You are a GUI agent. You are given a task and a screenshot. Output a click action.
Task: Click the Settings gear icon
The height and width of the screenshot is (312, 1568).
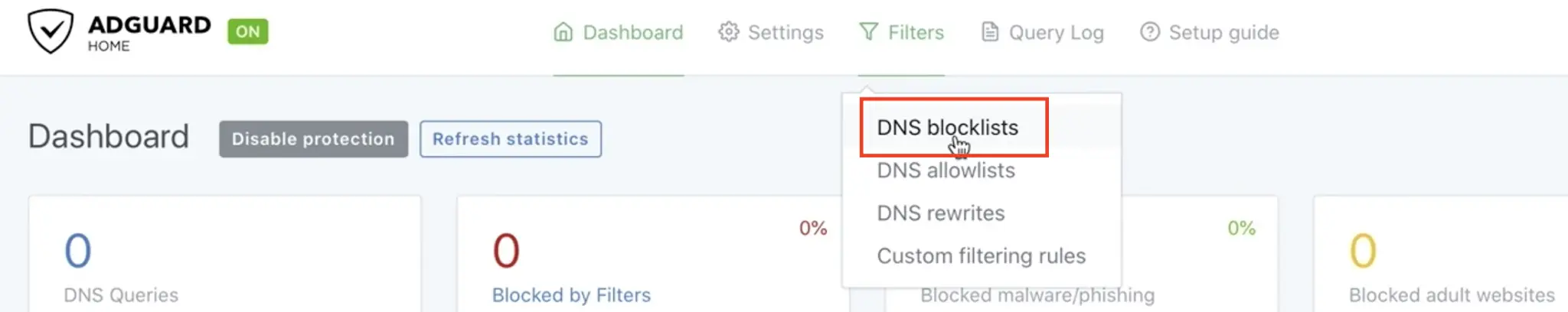click(x=728, y=32)
